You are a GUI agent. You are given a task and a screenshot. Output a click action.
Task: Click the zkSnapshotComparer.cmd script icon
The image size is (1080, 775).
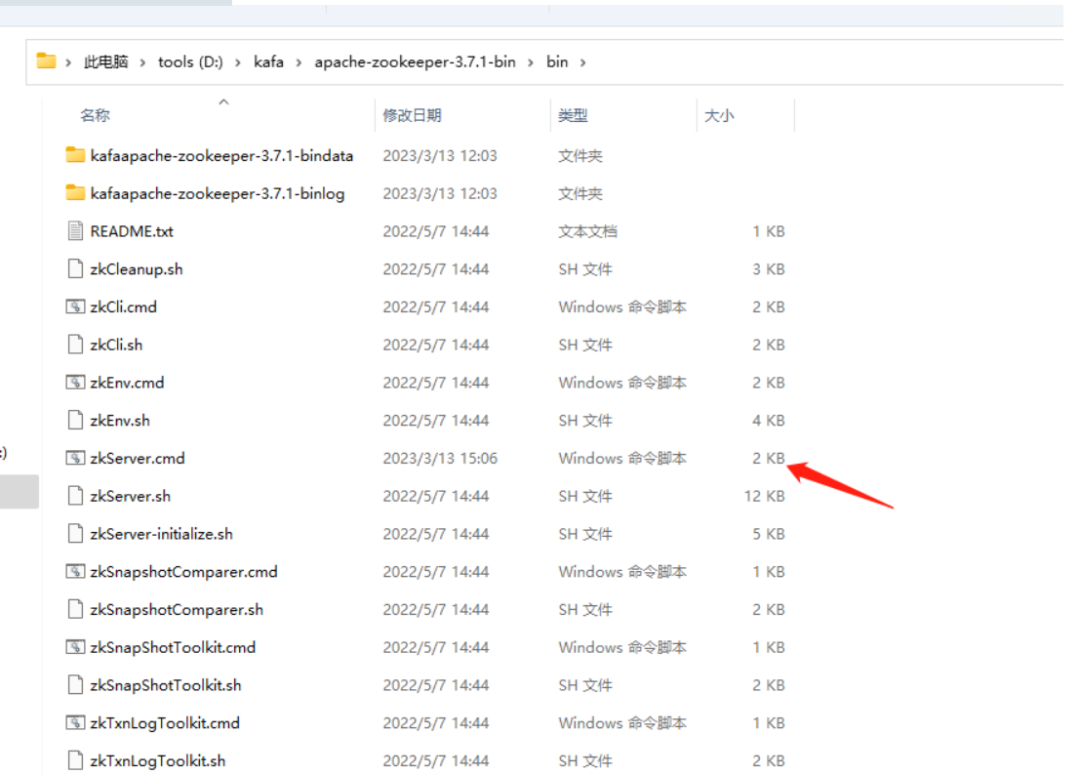pos(75,572)
